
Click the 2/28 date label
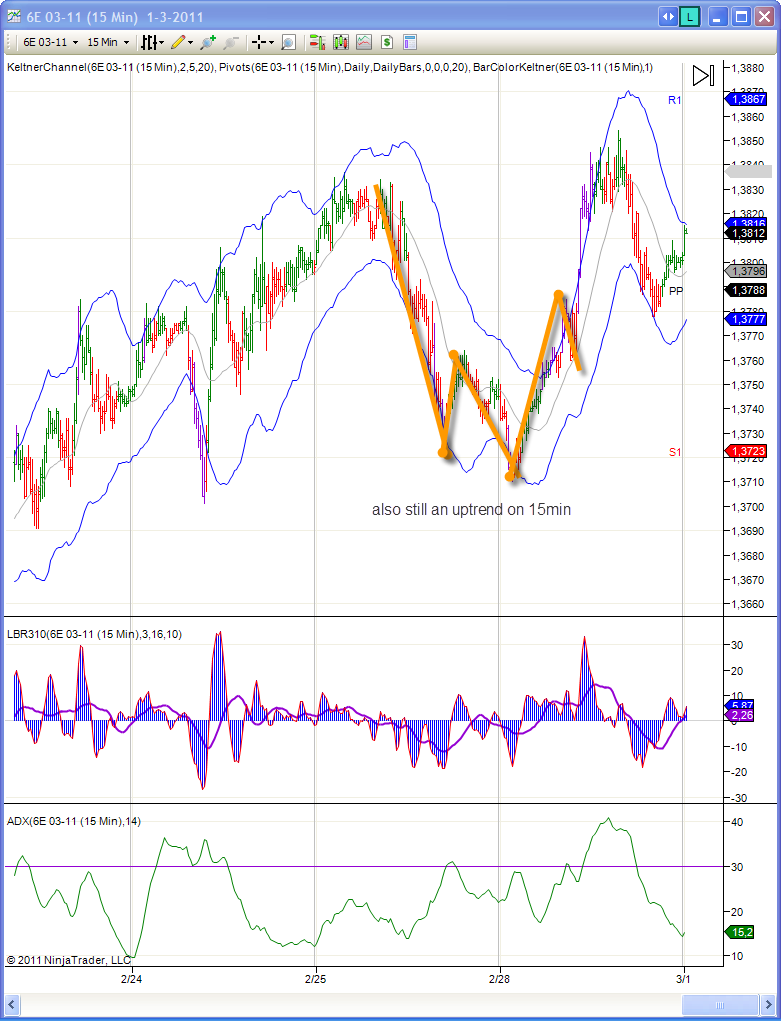499,978
